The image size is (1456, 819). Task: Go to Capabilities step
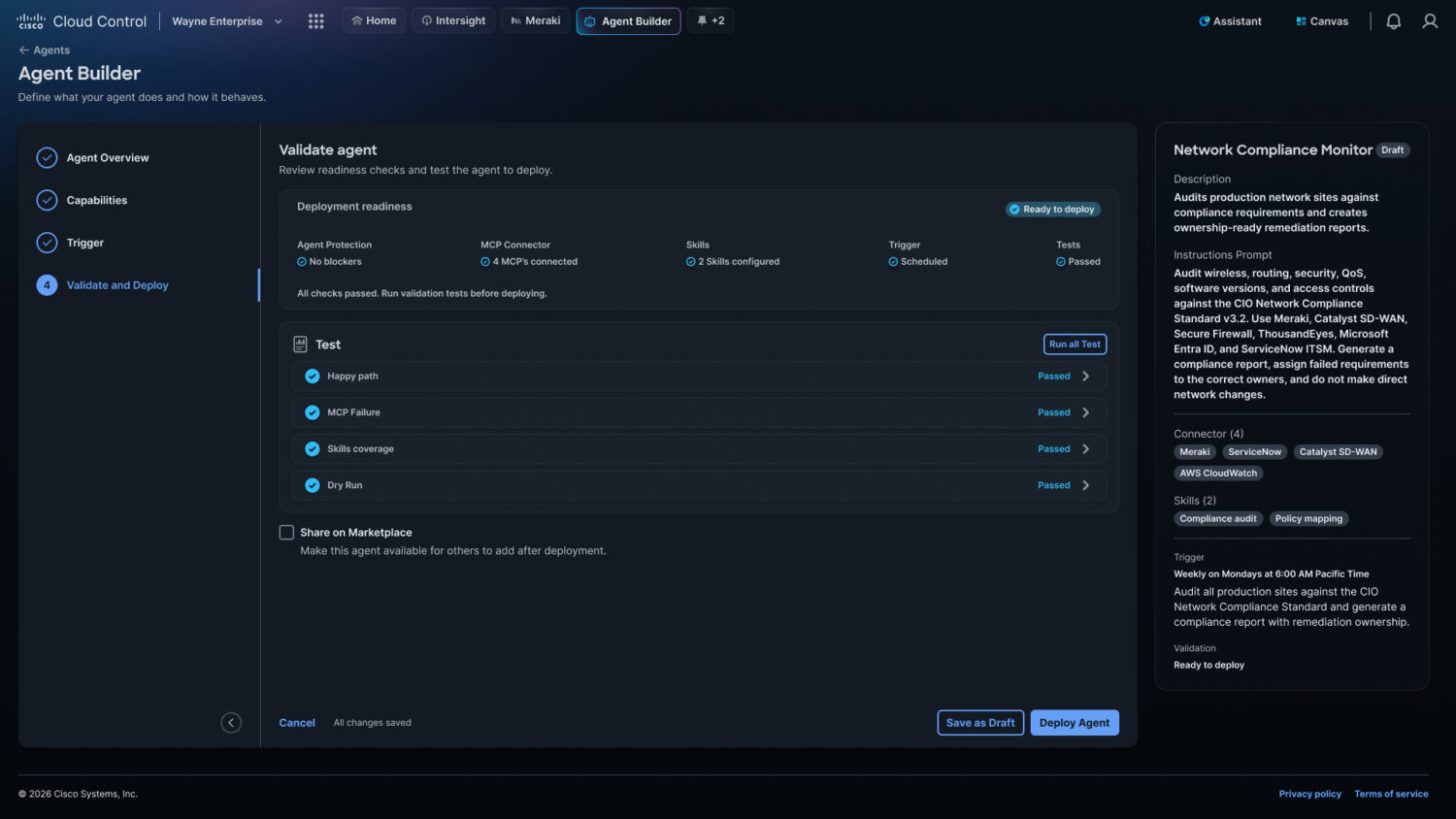(97, 200)
